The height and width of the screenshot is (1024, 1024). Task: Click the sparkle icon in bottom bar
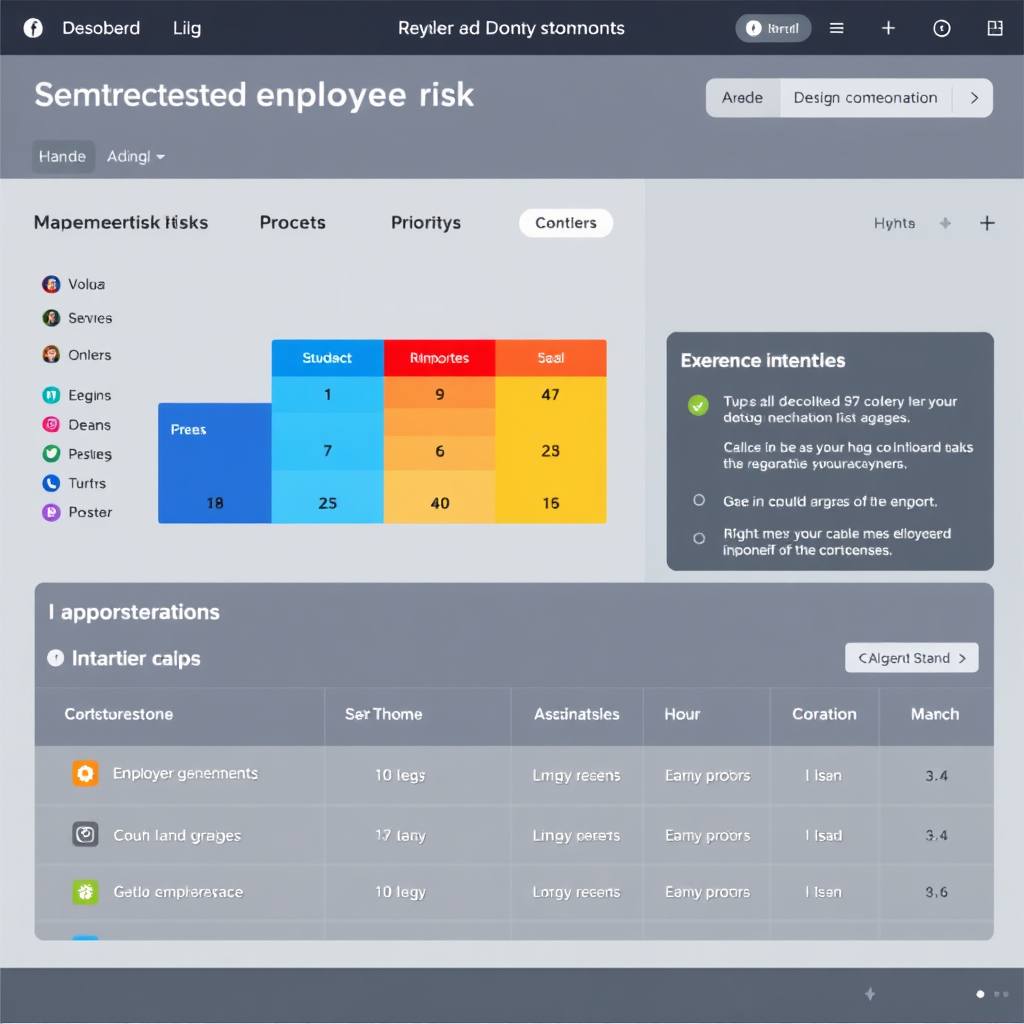click(x=870, y=994)
